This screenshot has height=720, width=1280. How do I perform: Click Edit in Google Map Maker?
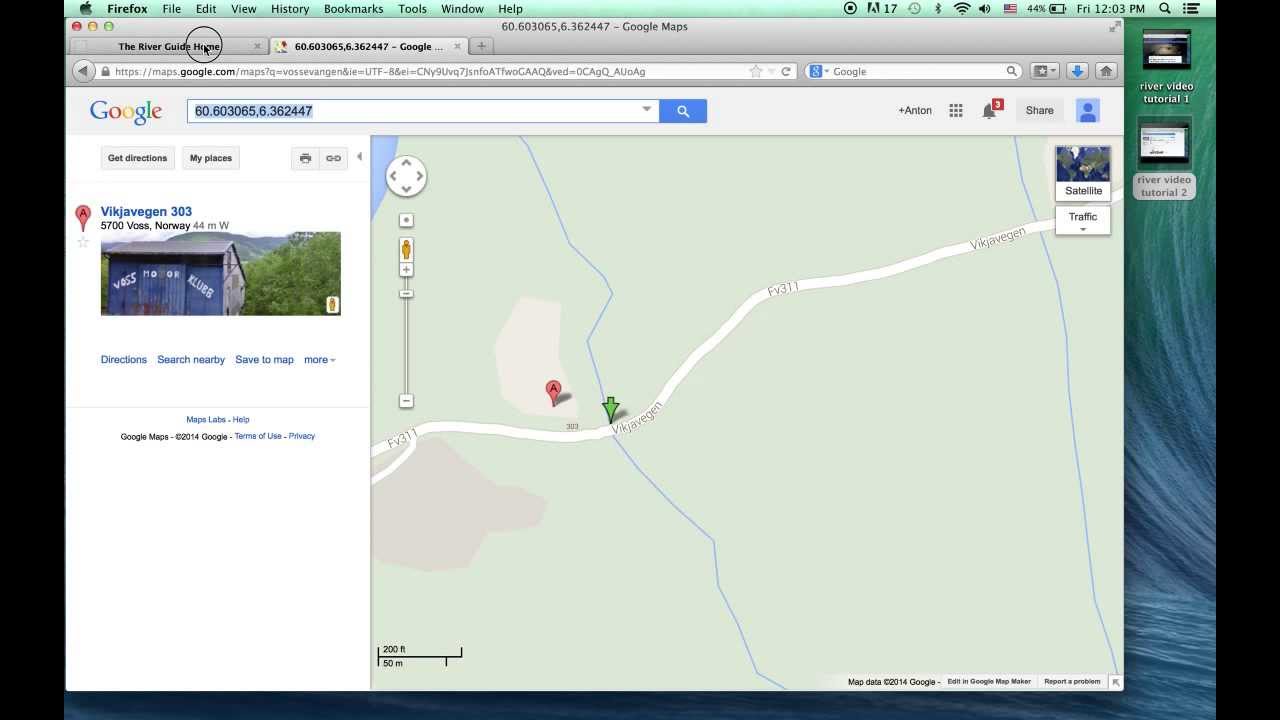989,682
